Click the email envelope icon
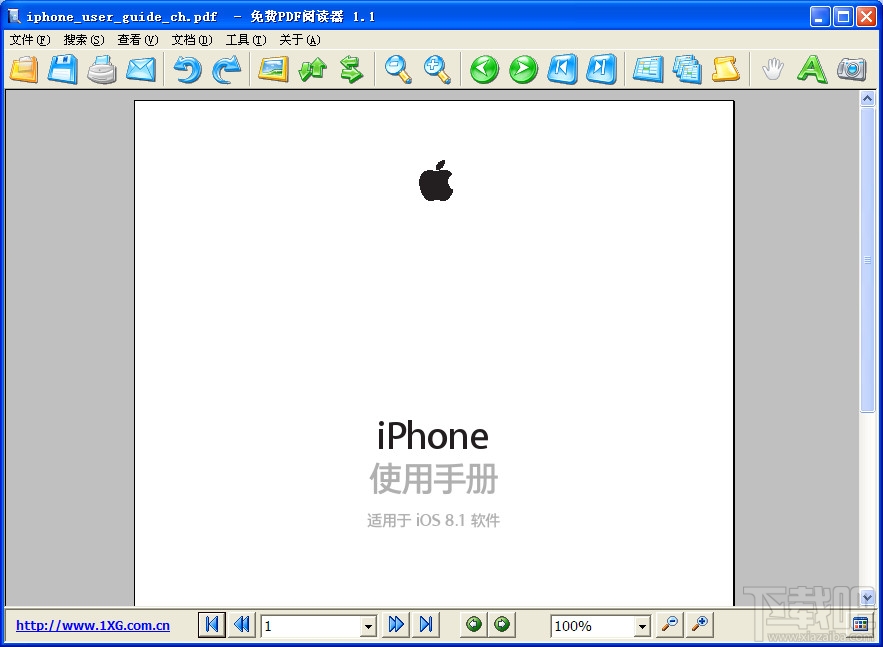The height and width of the screenshot is (647, 883). coord(141,70)
